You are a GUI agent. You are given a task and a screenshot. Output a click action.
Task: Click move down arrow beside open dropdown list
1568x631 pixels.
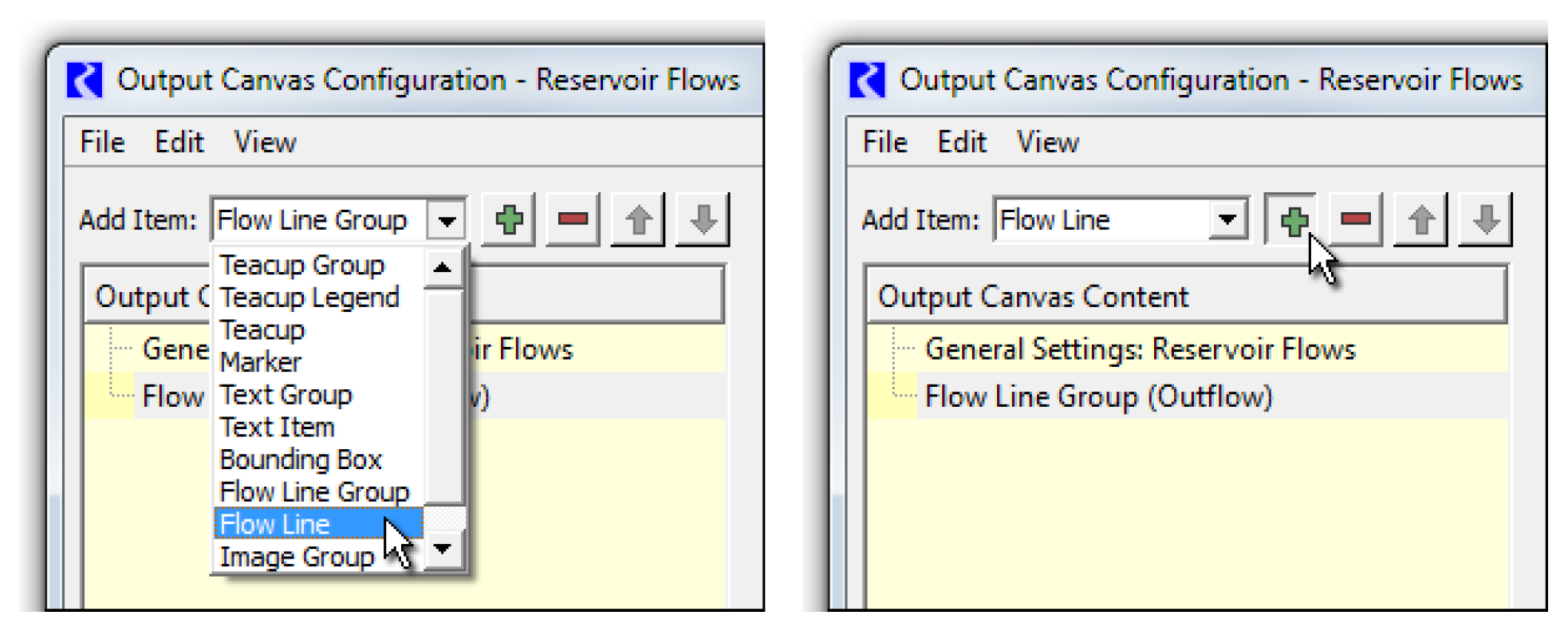703,219
